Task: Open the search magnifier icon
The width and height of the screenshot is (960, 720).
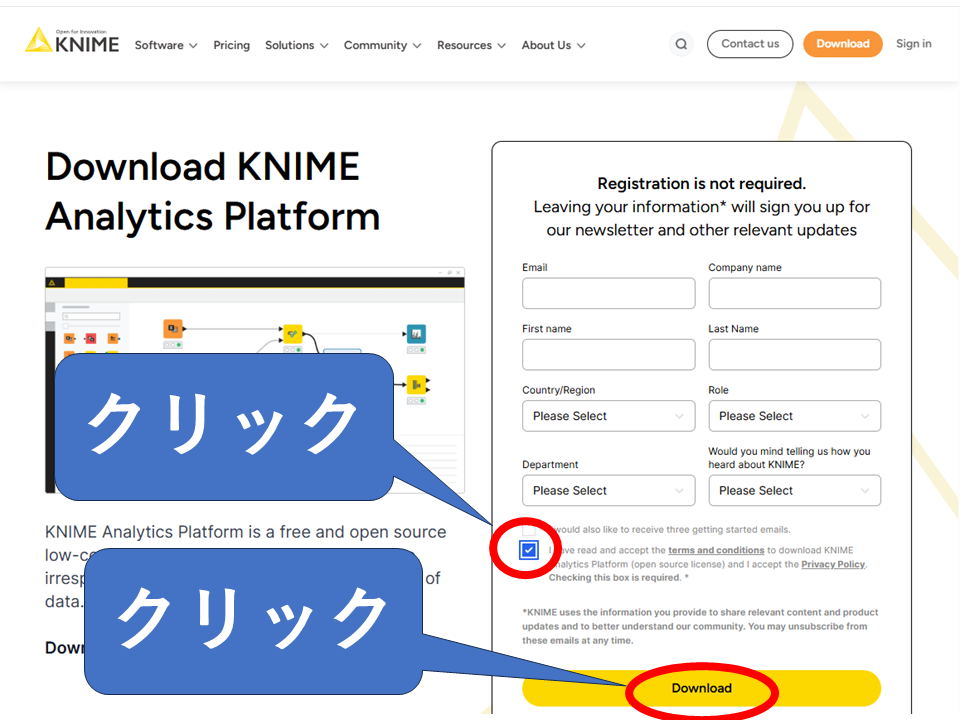Action: click(x=681, y=44)
